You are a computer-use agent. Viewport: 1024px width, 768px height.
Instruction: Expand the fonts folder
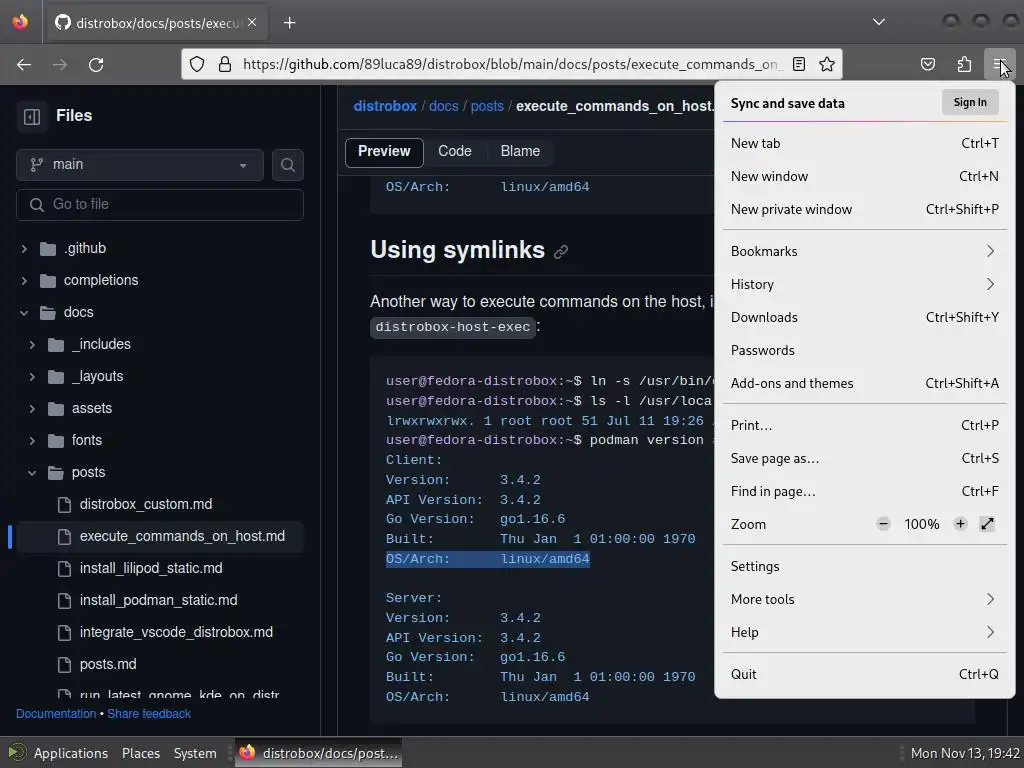tap(32, 440)
